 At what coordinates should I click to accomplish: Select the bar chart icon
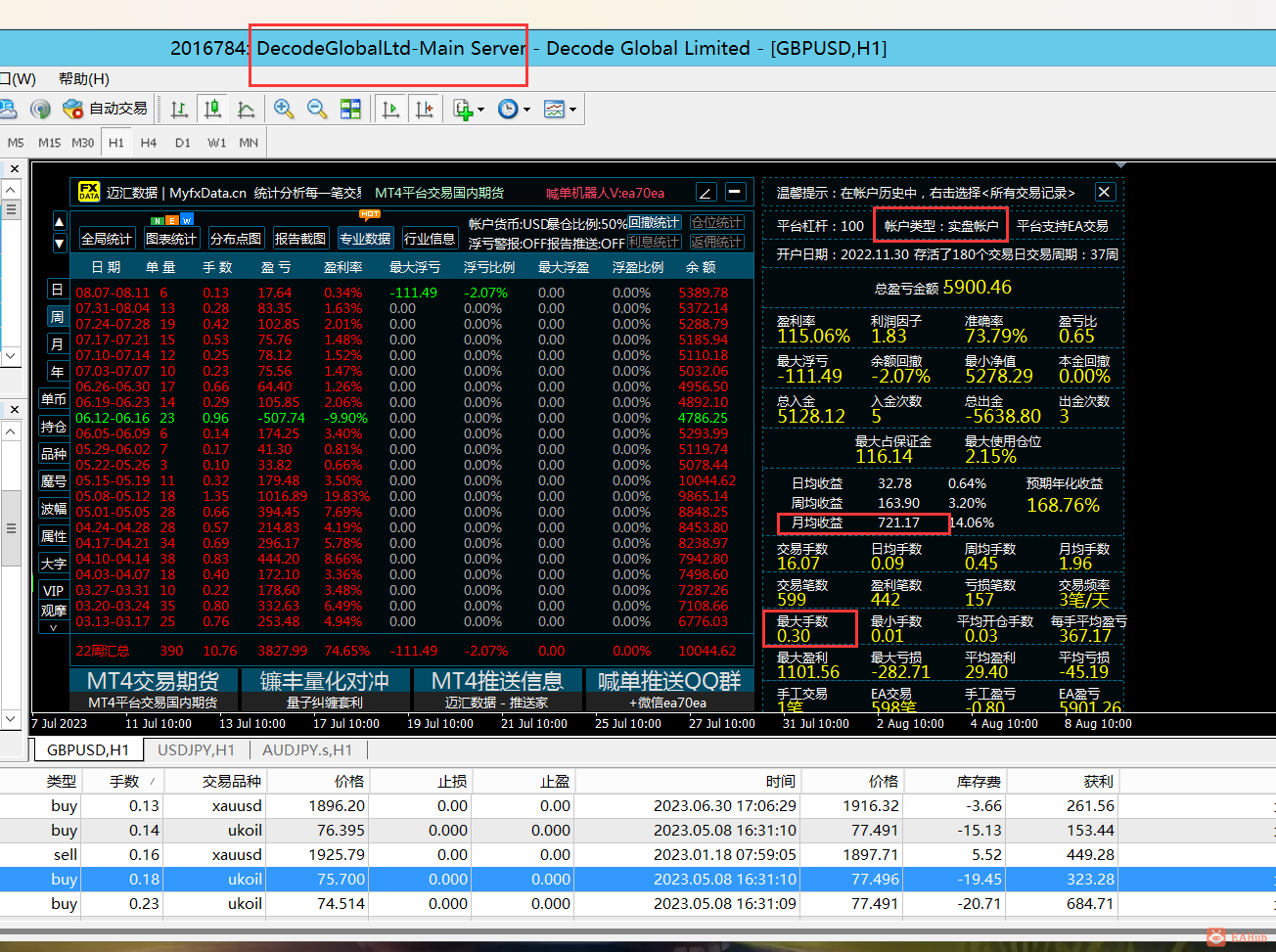tap(179, 109)
